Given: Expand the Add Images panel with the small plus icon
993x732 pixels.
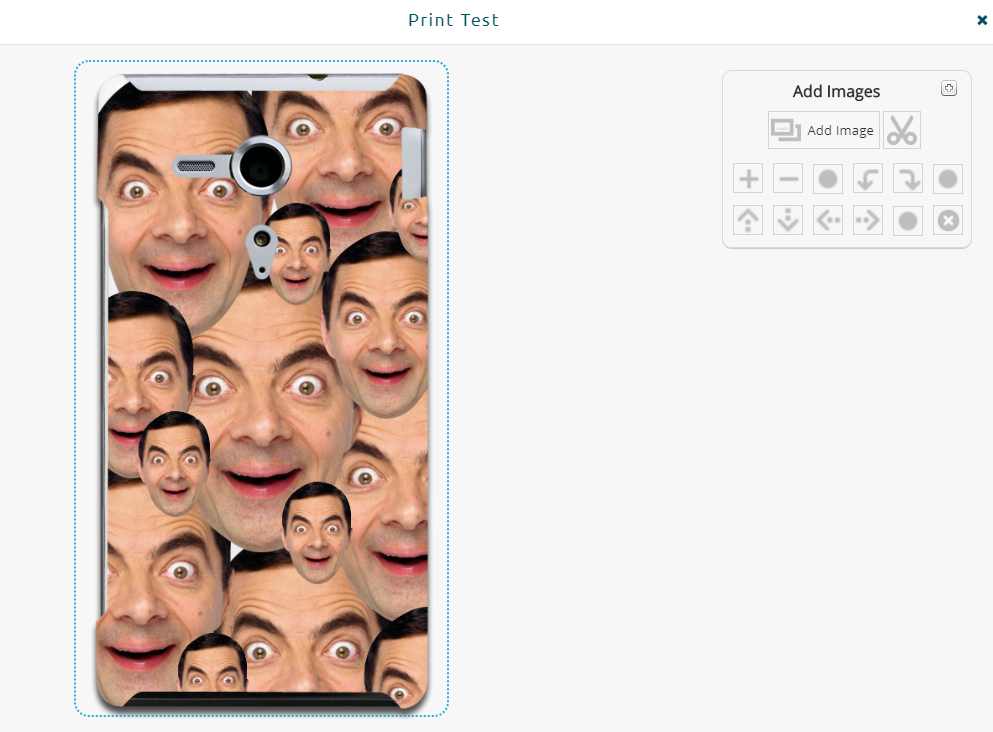Looking at the screenshot, I should pyautogui.click(x=949, y=88).
